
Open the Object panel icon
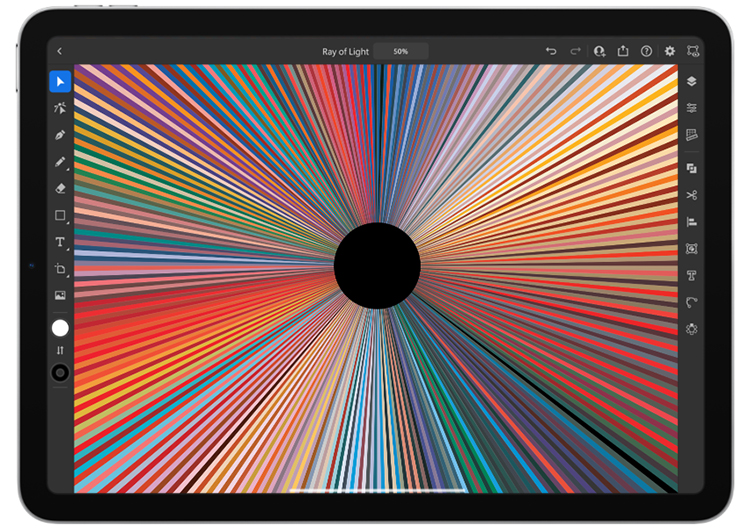692,249
